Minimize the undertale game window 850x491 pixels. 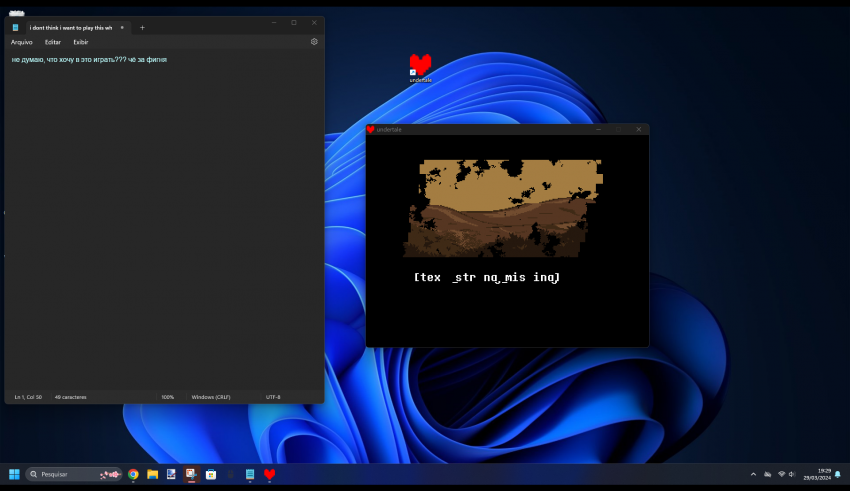[x=598, y=130]
